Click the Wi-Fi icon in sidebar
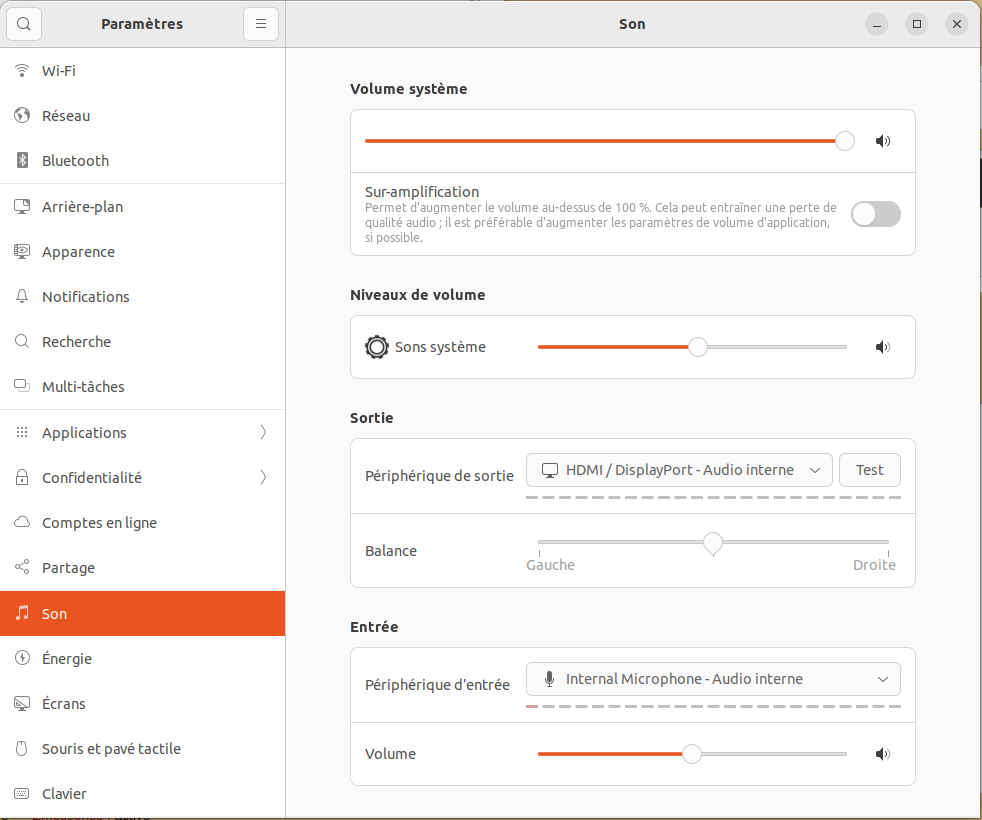Screen dimensions: 982x820 (x=22, y=71)
